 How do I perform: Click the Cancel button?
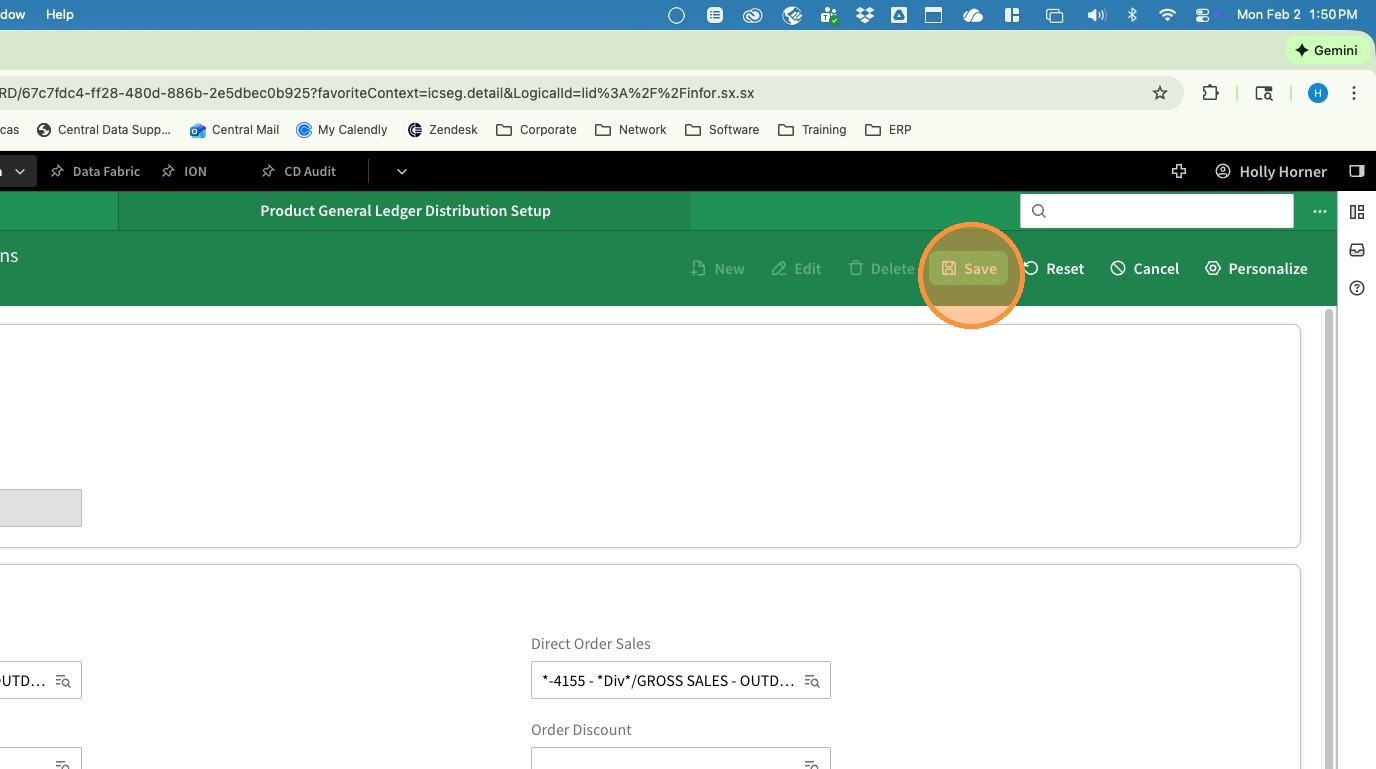coord(1145,268)
